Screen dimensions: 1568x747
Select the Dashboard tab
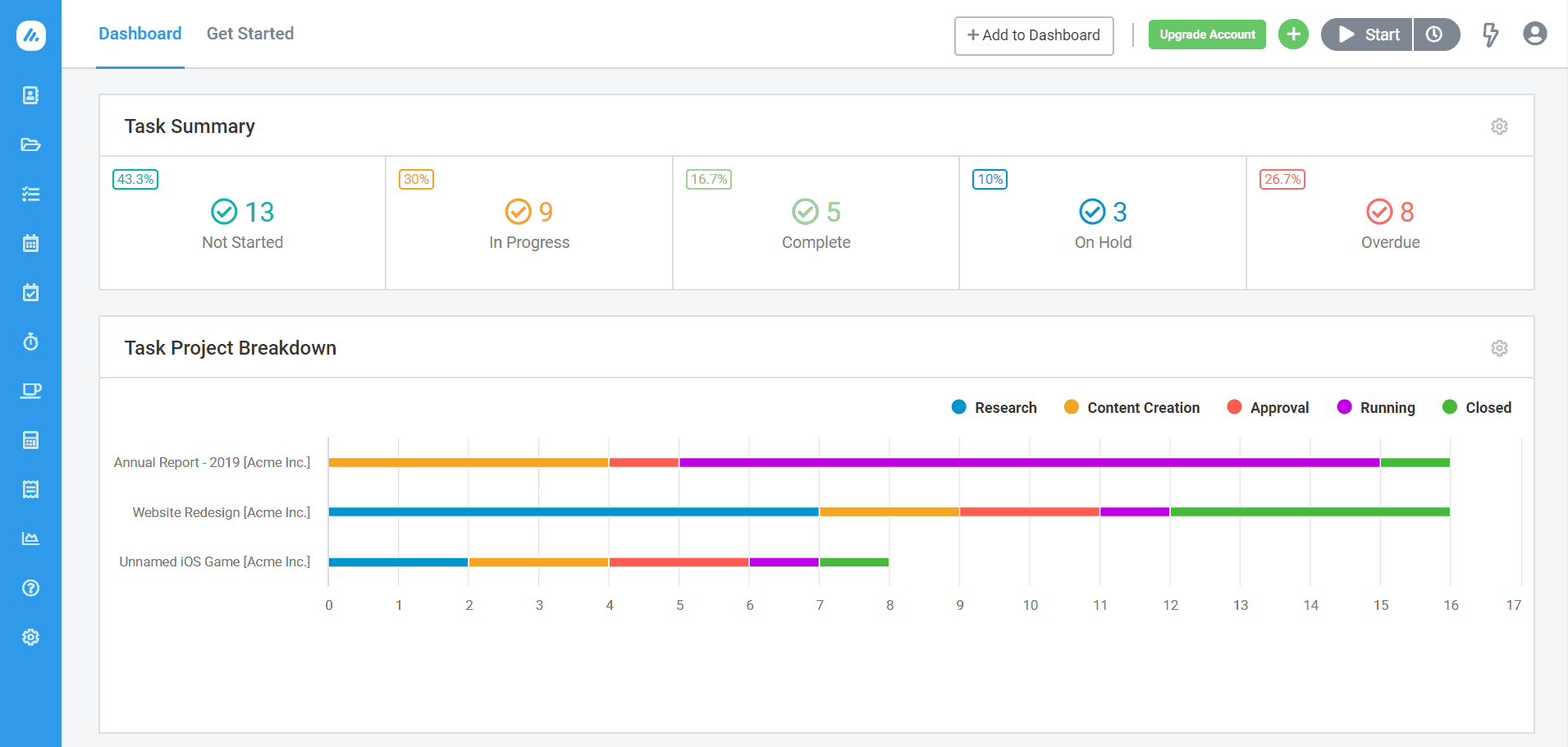click(x=139, y=34)
